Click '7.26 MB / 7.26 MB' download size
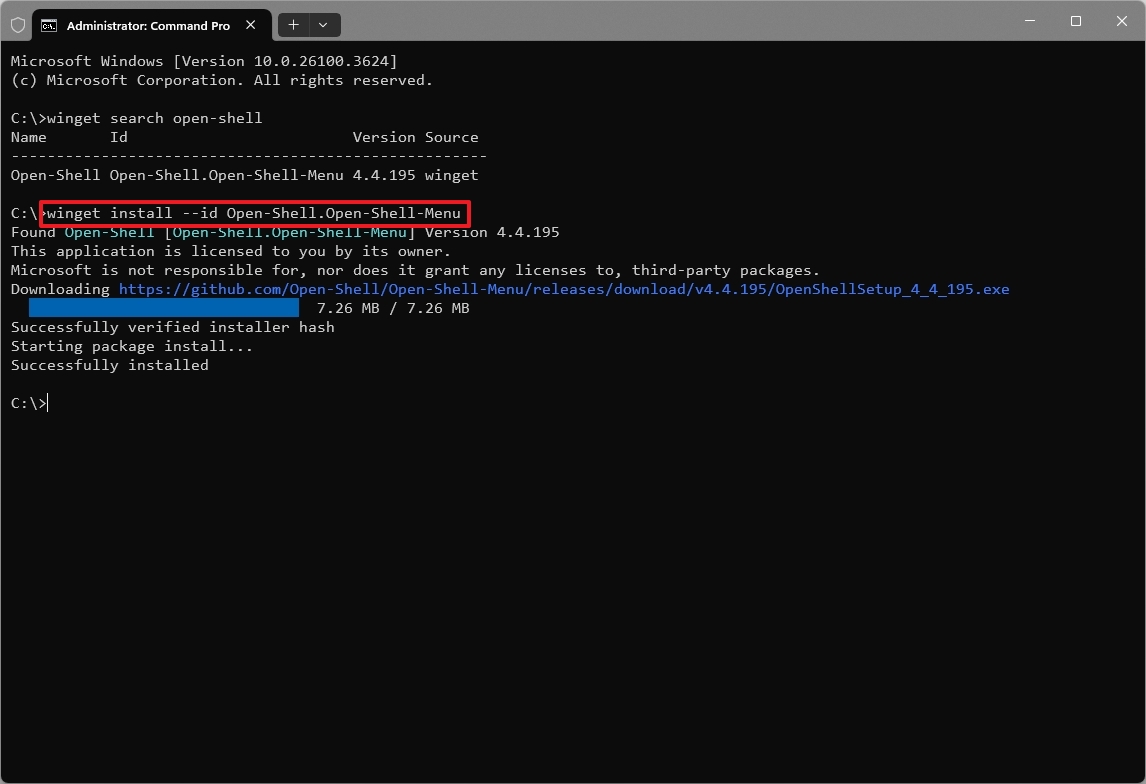The height and width of the screenshot is (784, 1146). 393,308
